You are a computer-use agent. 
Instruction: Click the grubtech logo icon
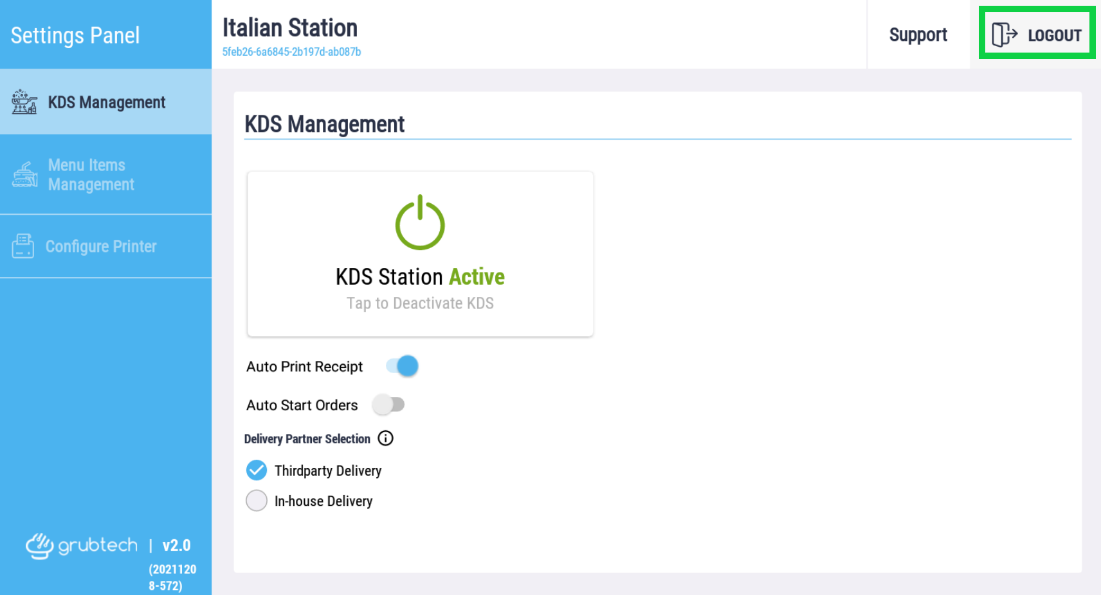pyautogui.click(x=40, y=546)
